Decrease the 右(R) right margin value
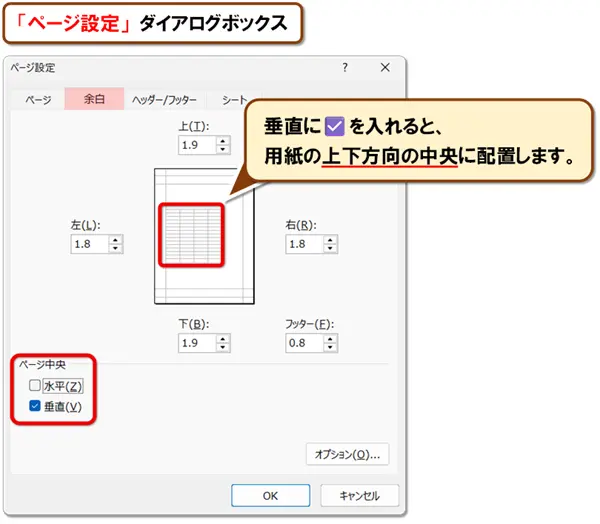 pyautogui.click(x=330, y=249)
